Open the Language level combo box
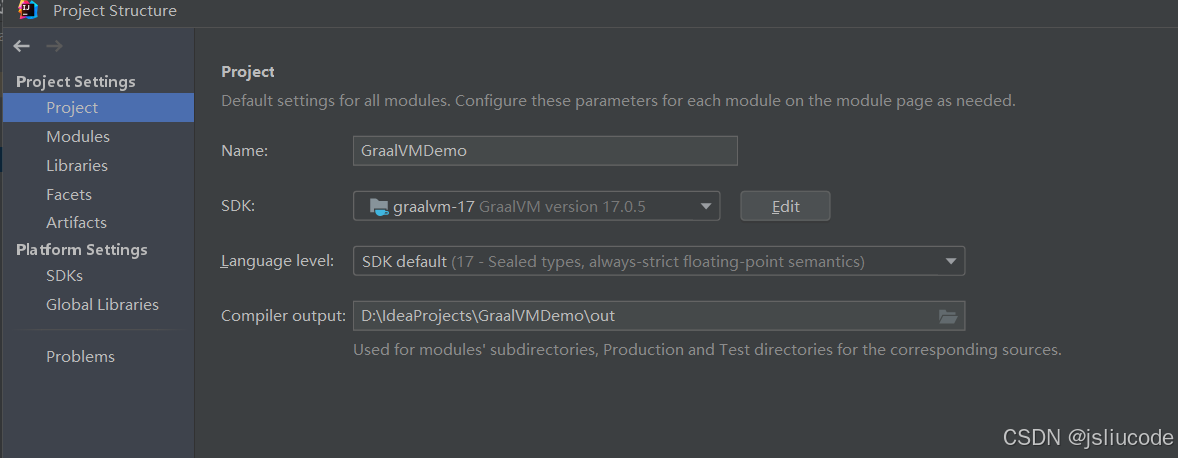The width and height of the screenshot is (1178, 458). click(658, 261)
